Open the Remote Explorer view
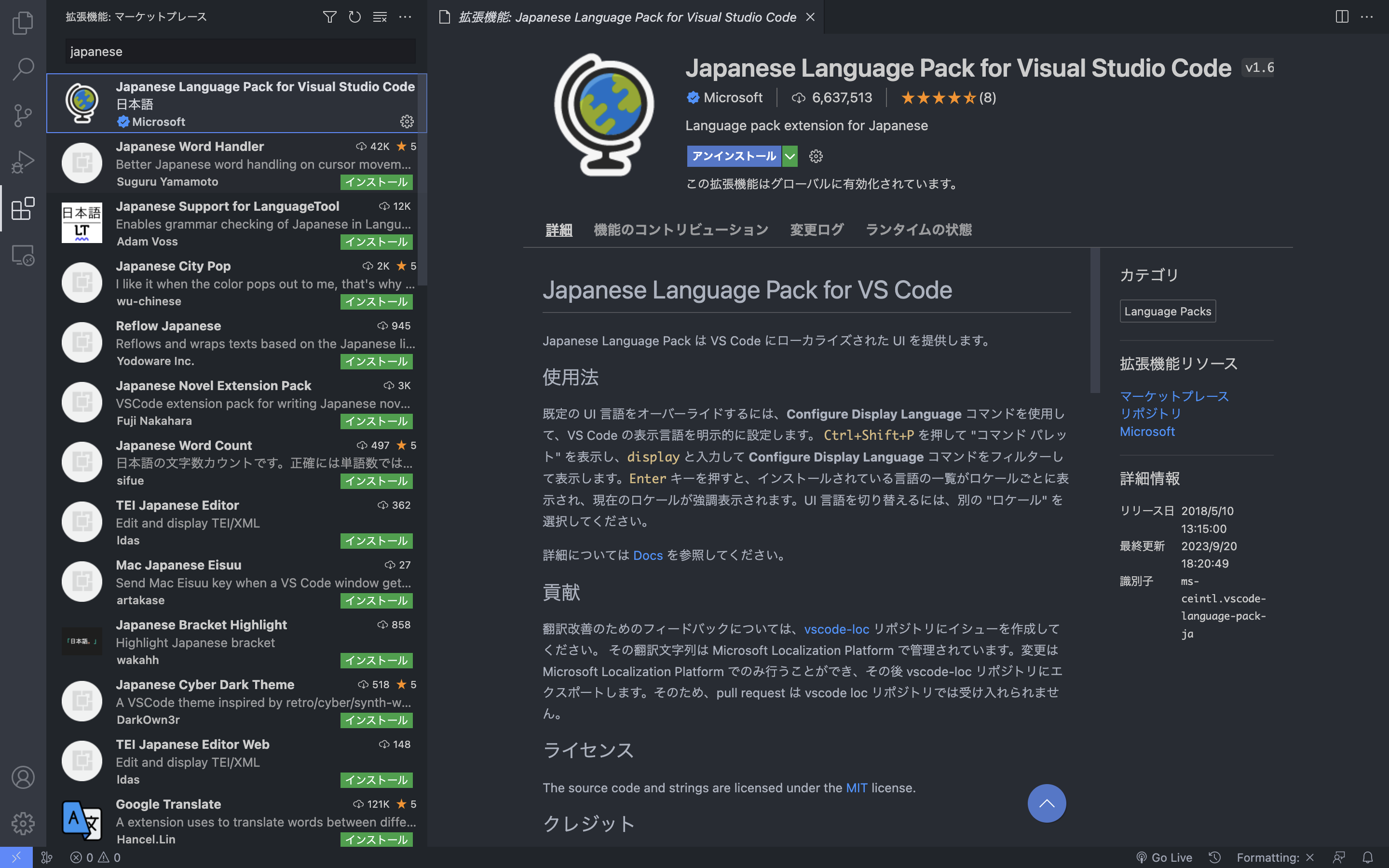1389x868 pixels. coord(23,256)
